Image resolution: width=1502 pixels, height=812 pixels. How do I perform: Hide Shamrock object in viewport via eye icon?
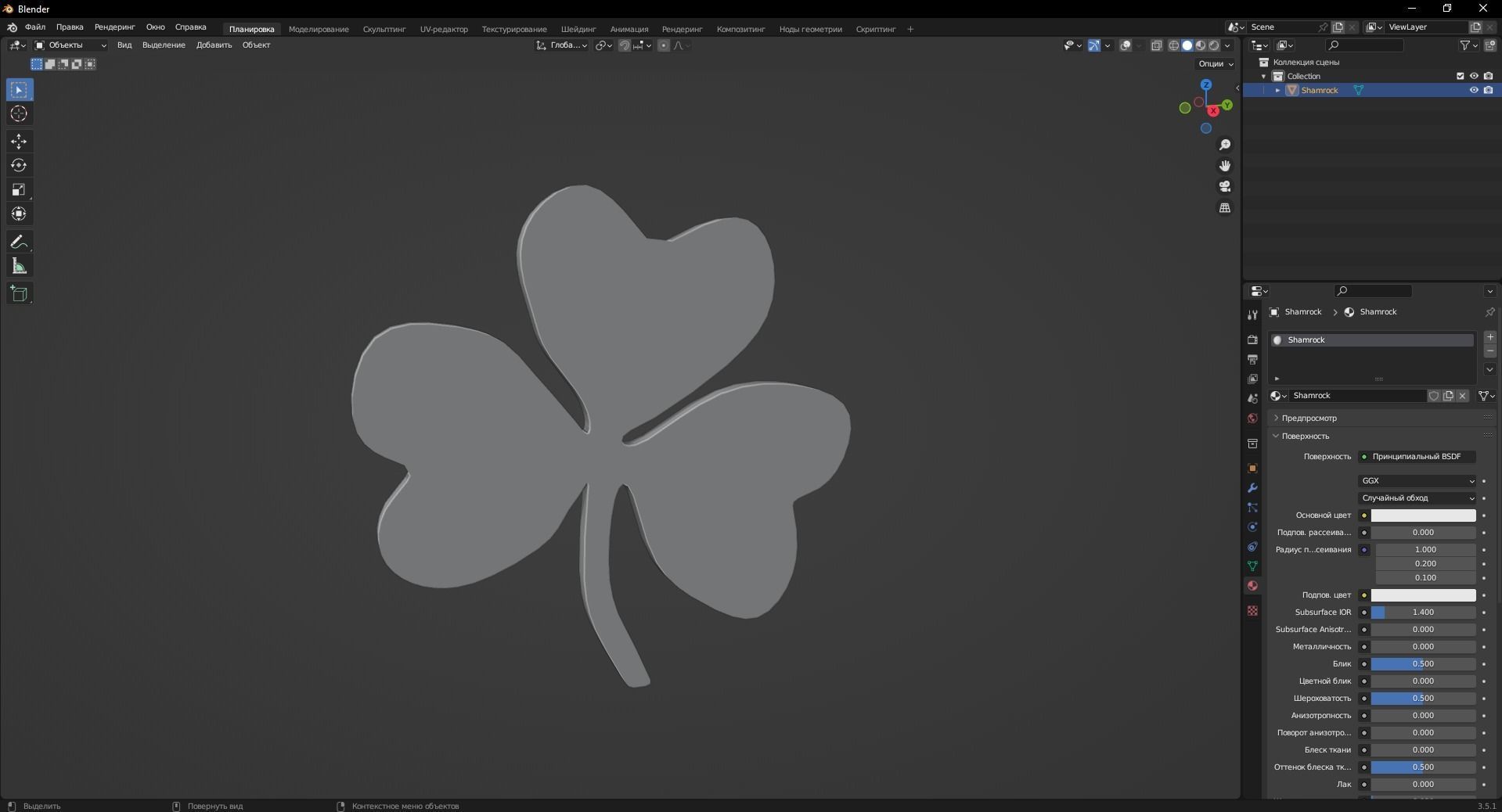[1474, 90]
